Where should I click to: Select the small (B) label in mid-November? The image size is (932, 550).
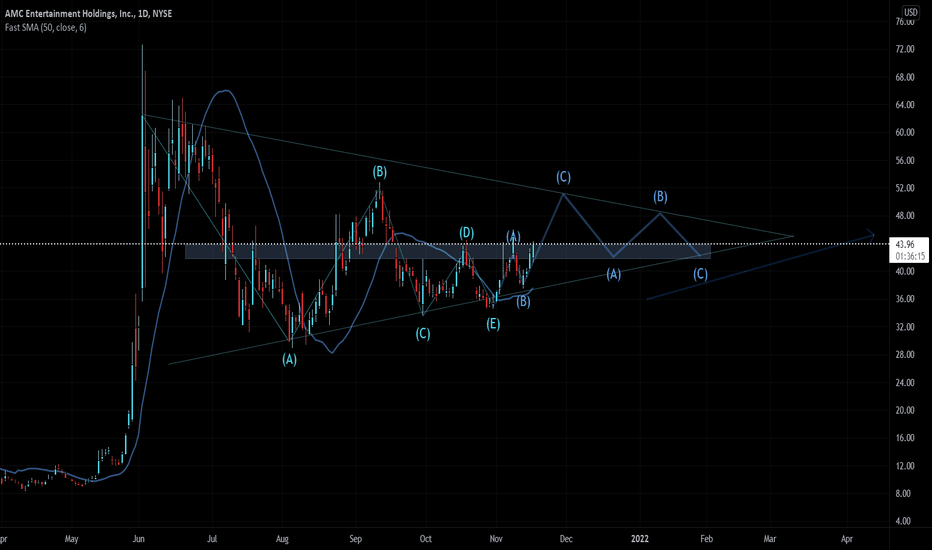(x=523, y=301)
